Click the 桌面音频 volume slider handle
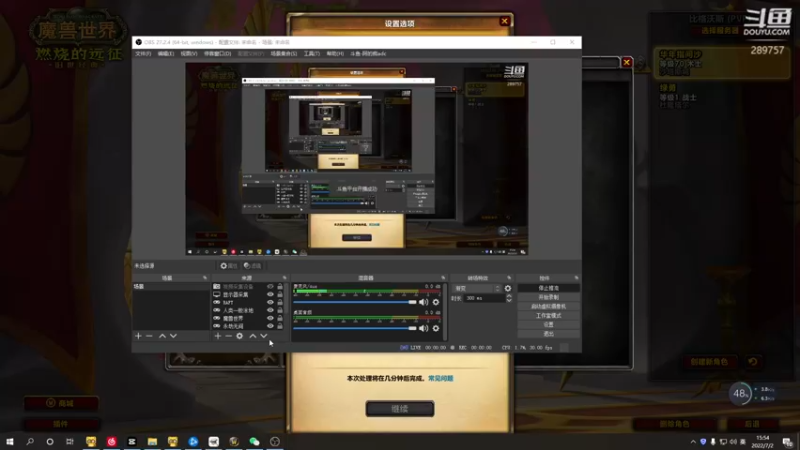Viewport: 800px width, 450px height. click(x=412, y=328)
